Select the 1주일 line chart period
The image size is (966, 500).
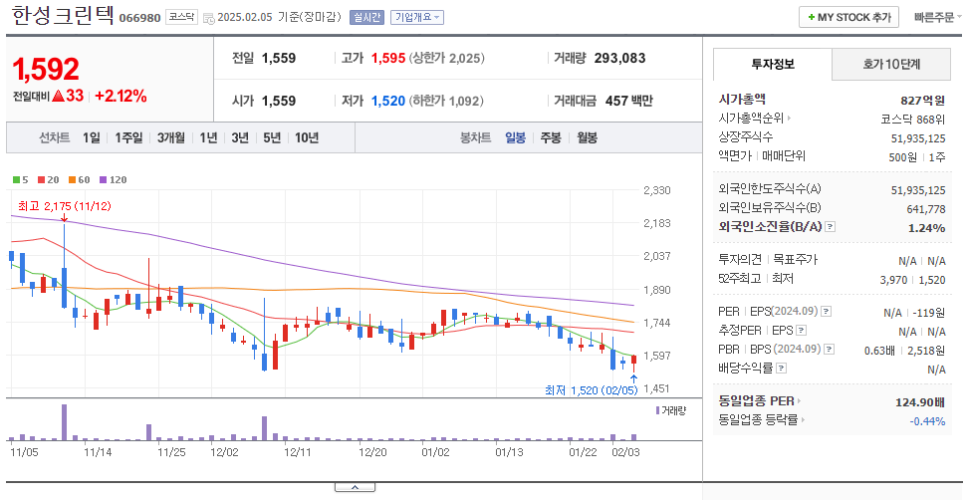click(x=129, y=137)
